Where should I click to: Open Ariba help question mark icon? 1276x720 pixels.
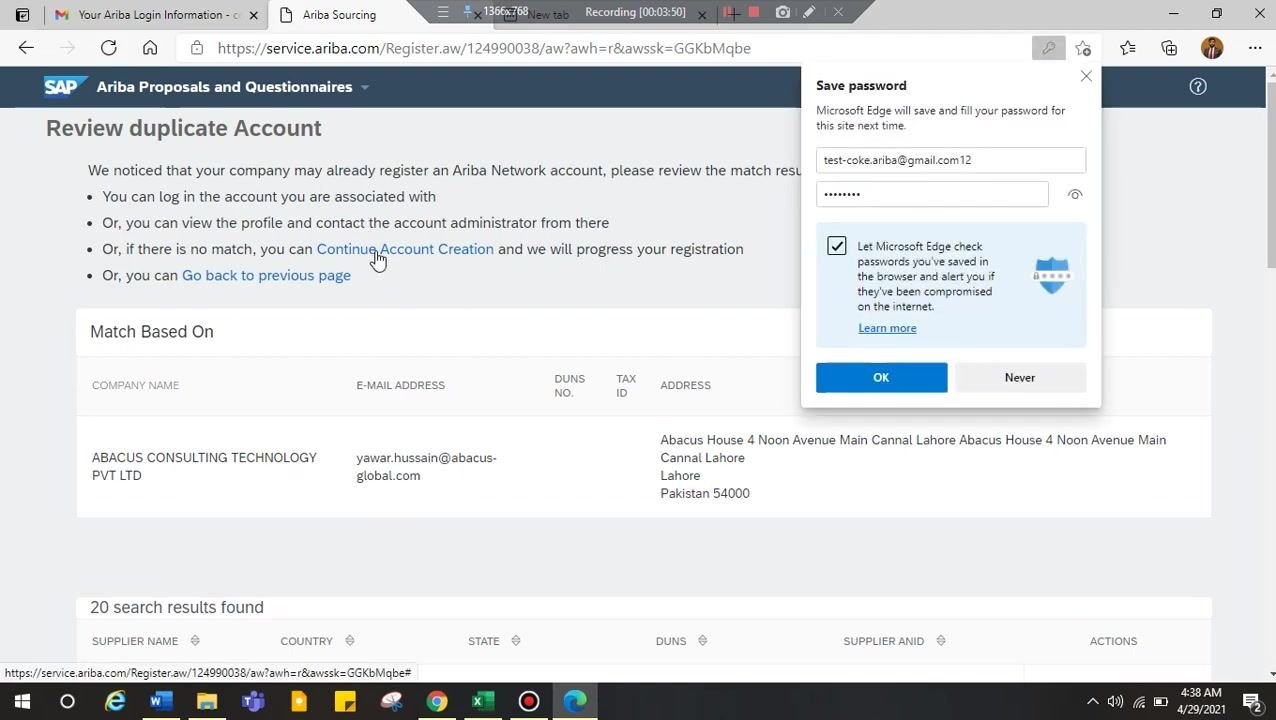[x=1198, y=87]
